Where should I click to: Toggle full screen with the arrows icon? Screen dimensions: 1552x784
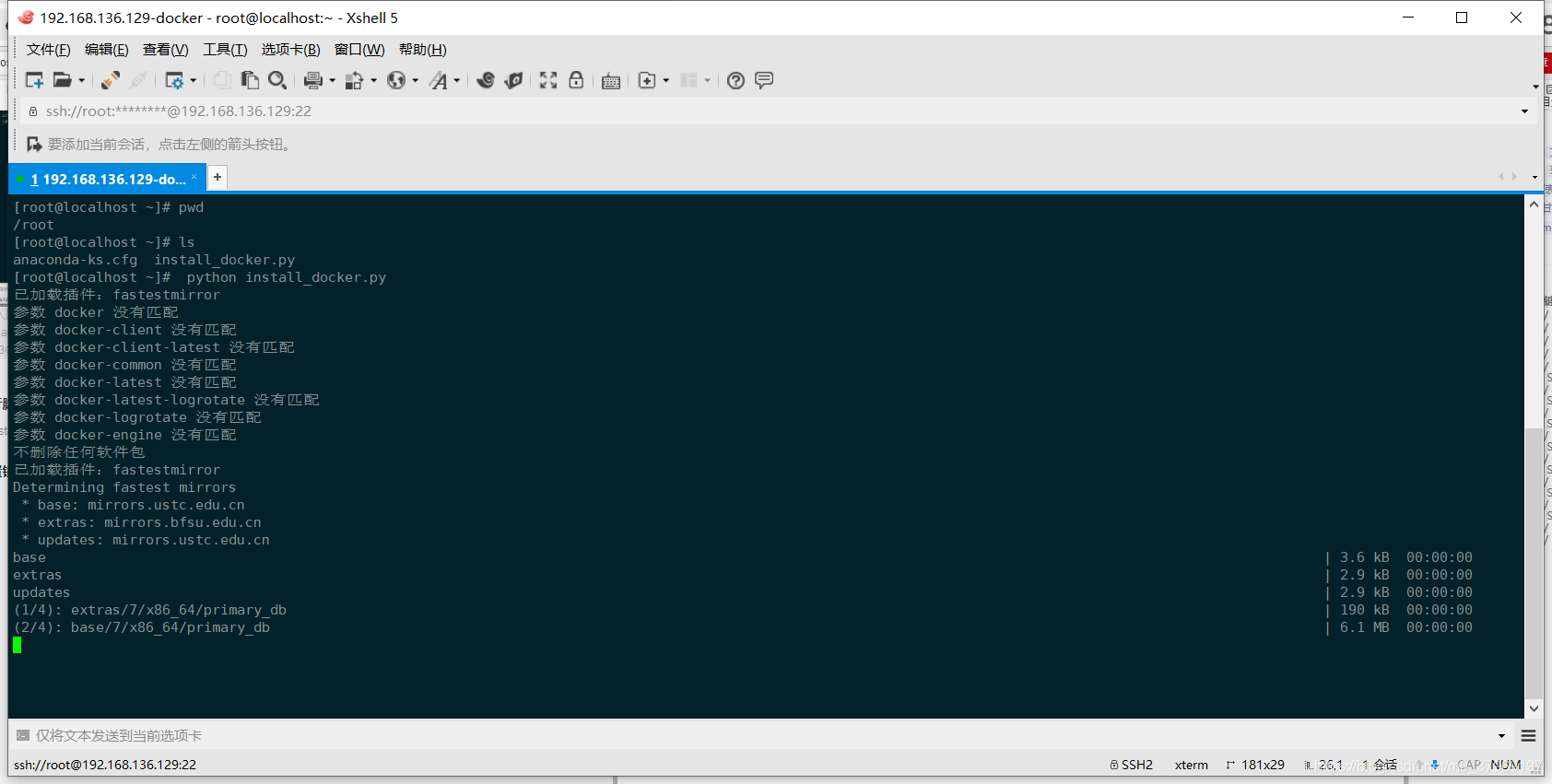point(548,80)
